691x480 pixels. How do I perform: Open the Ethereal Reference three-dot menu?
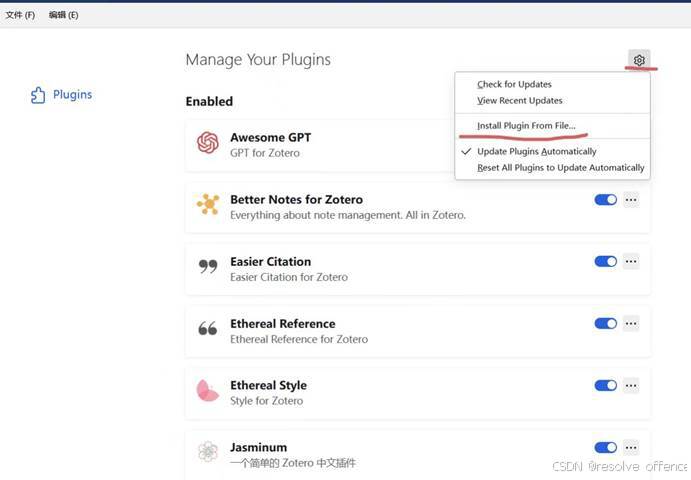(x=631, y=324)
